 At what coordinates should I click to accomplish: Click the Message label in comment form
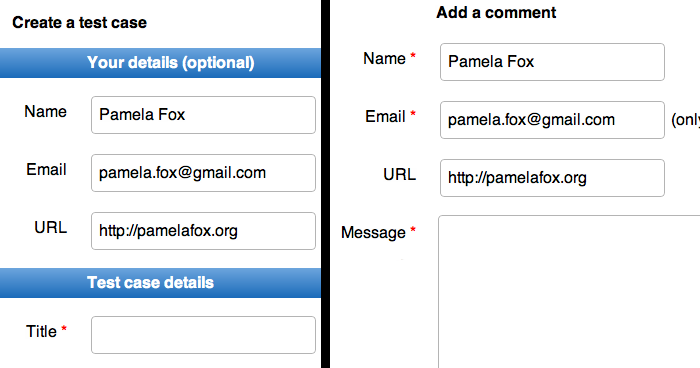click(373, 233)
